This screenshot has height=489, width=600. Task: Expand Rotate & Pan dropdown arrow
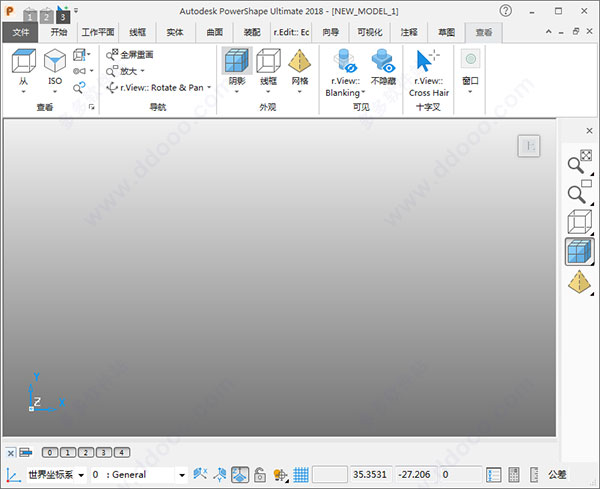point(209,88)
